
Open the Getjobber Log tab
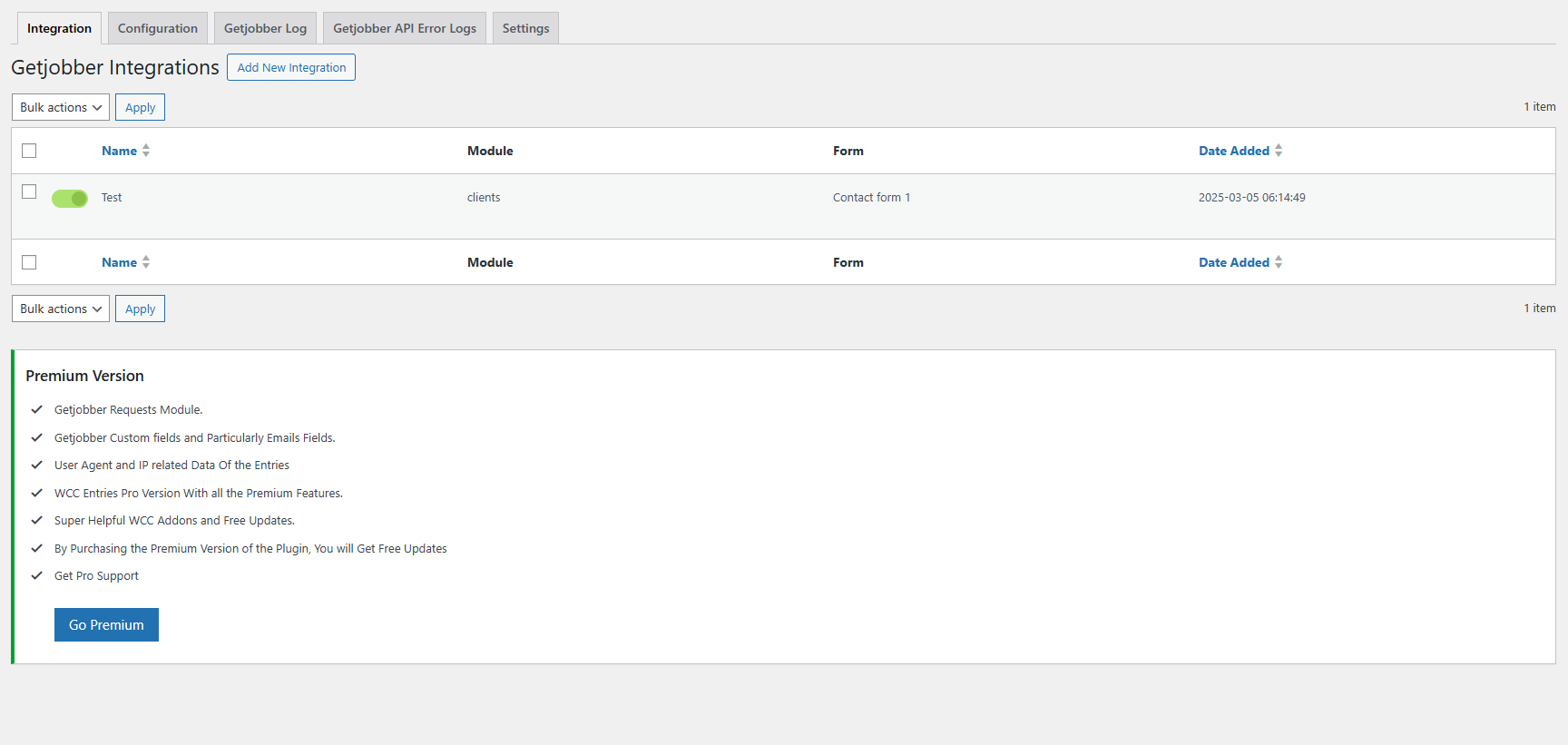265,28
